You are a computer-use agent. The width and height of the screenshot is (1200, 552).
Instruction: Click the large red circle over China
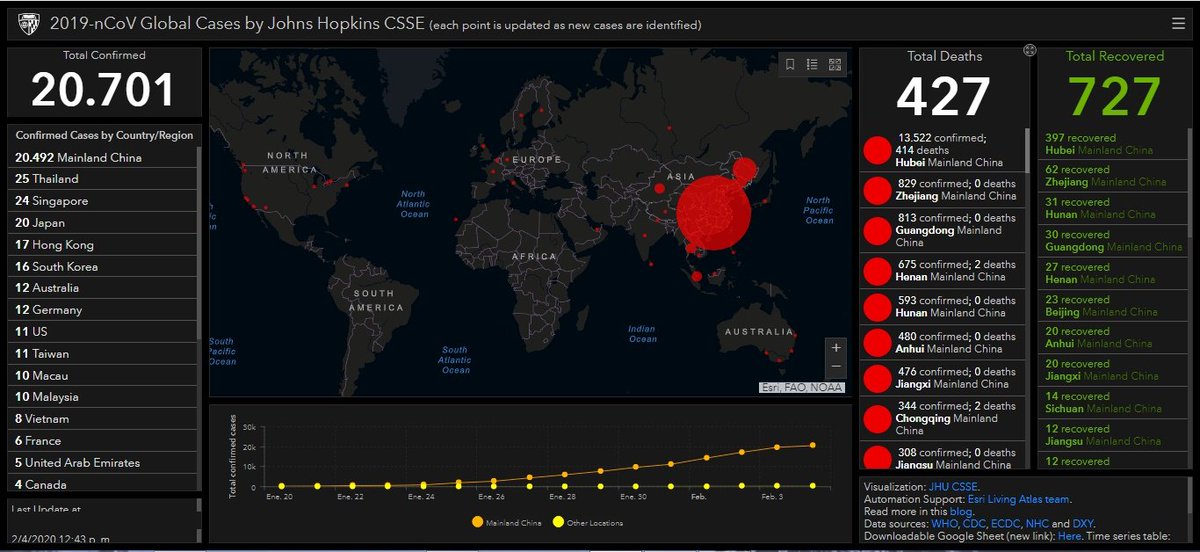click(714, 211)
